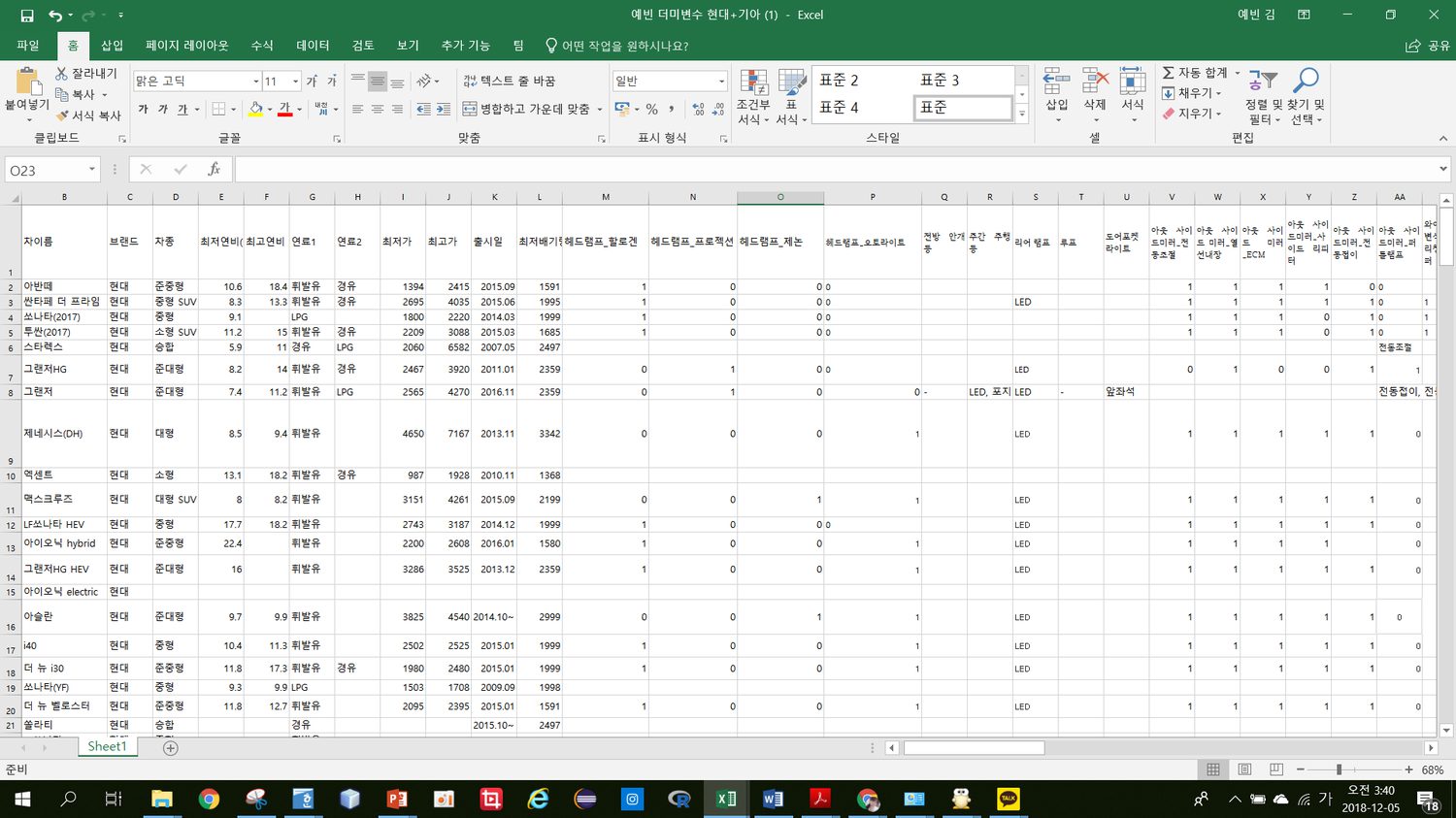Open the 채우기 fill dropdown
The height and width of the screenshot is (818, 1456).
click(1191, 93)
